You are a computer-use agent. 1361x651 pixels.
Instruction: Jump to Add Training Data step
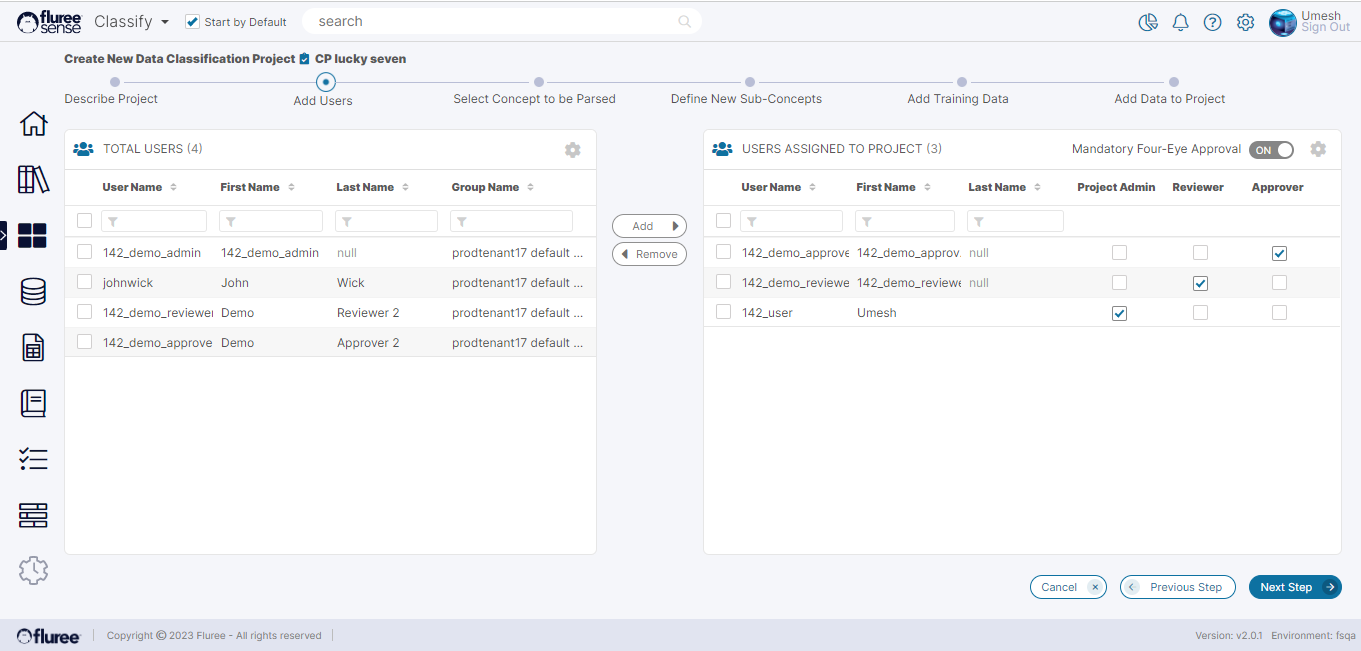click(x=961, y=83)
